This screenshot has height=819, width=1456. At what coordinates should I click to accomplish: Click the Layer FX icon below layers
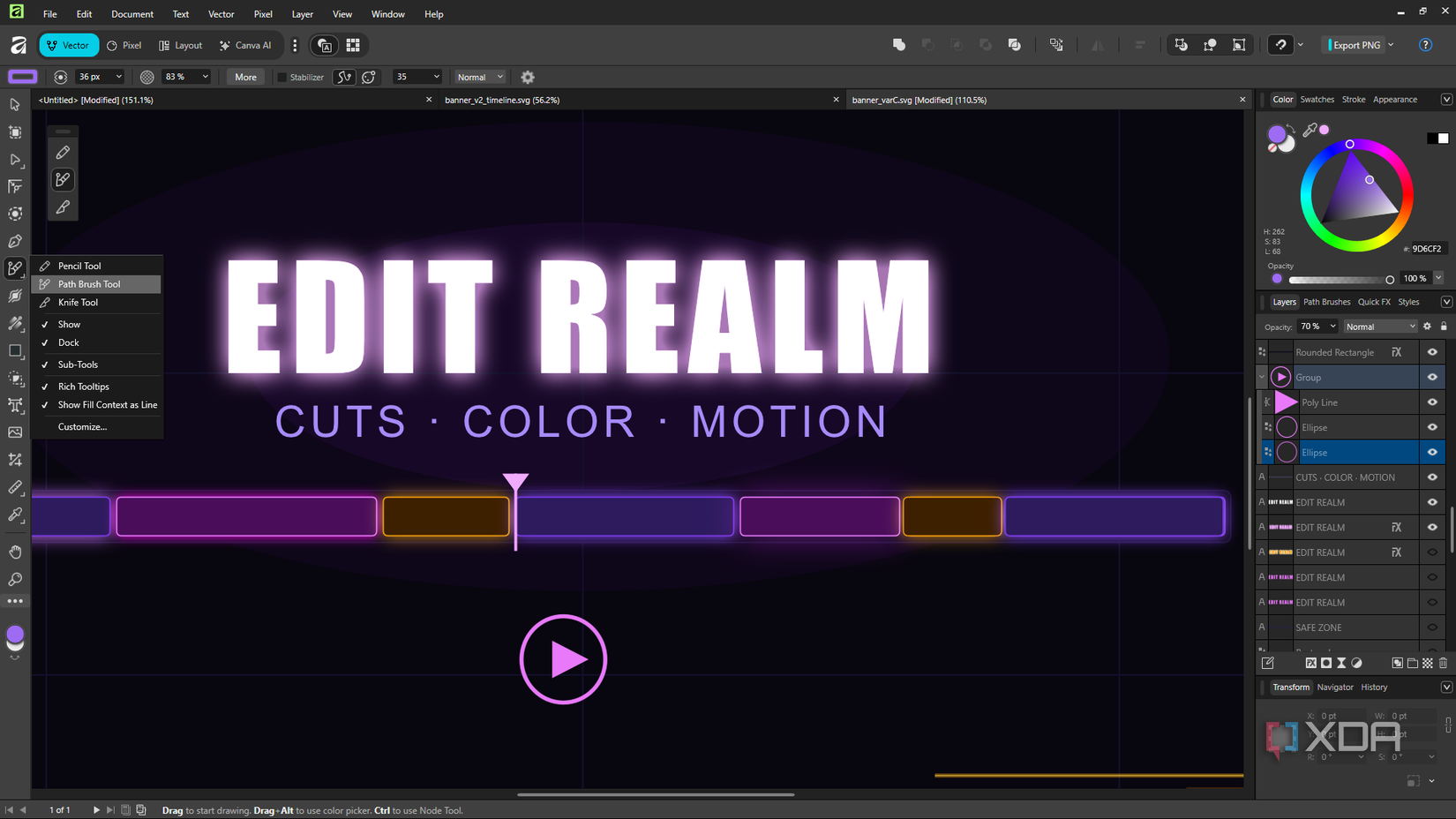pos(1310,663)
